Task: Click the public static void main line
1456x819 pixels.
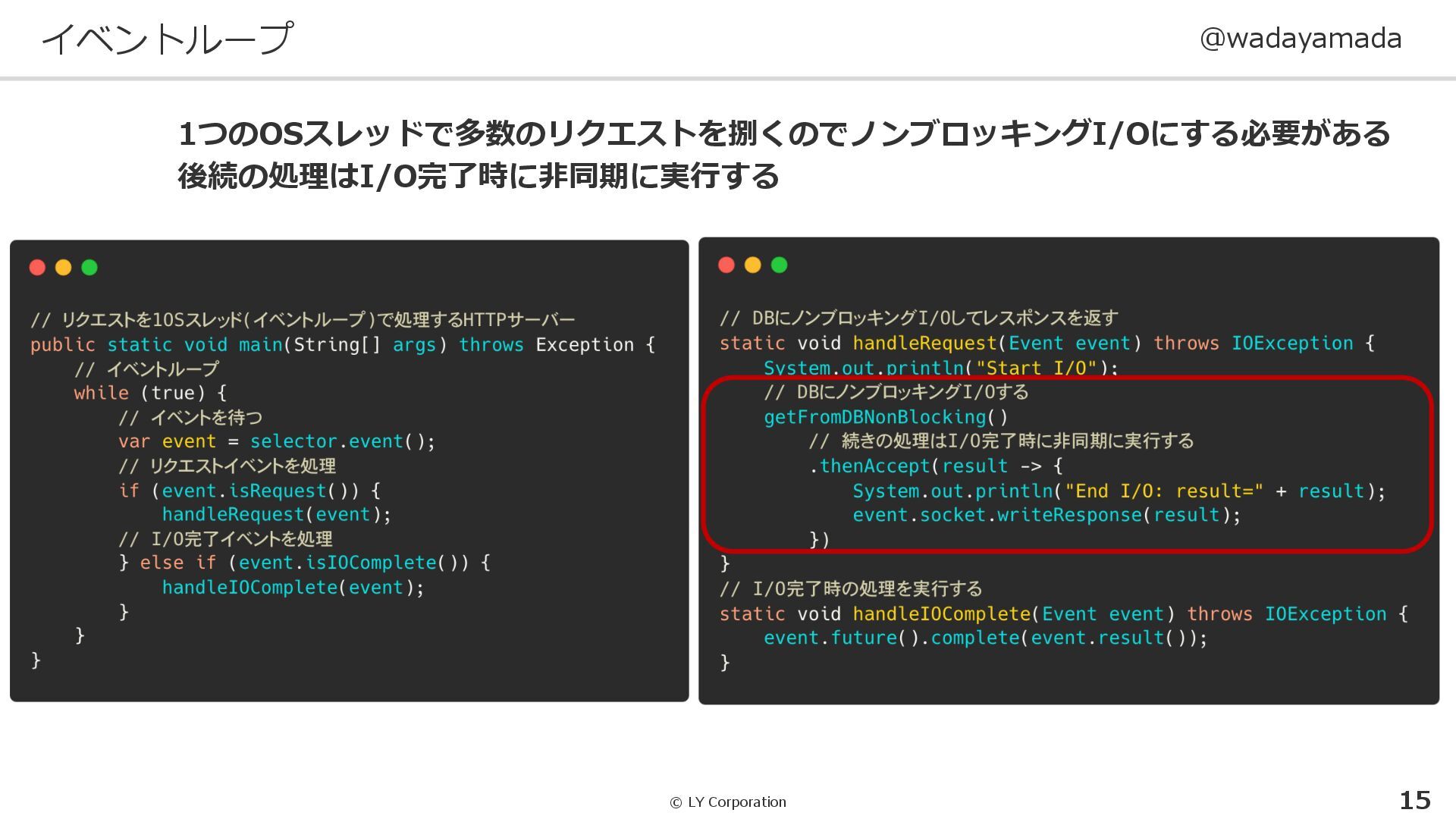Action: coord(342,344)
